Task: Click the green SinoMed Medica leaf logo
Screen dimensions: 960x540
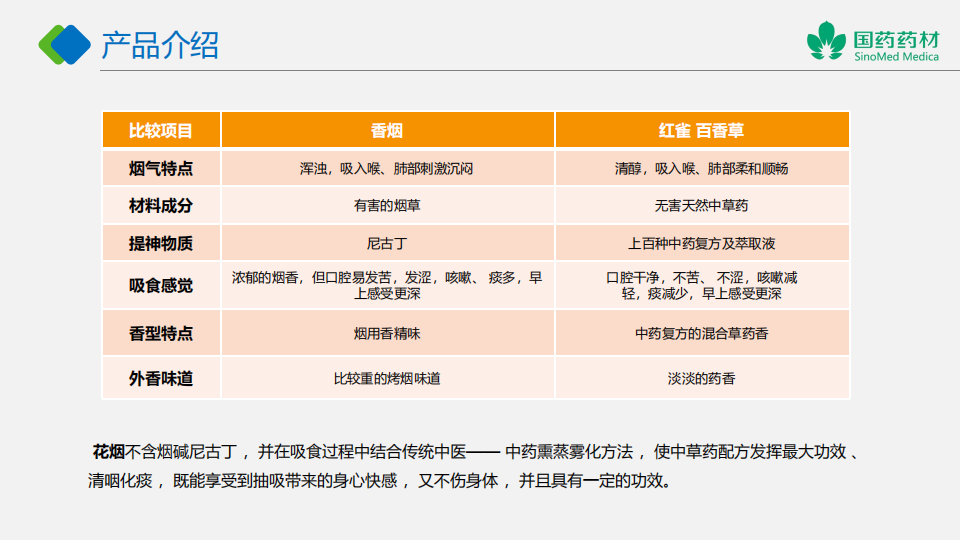Action: tap(826, 41)
